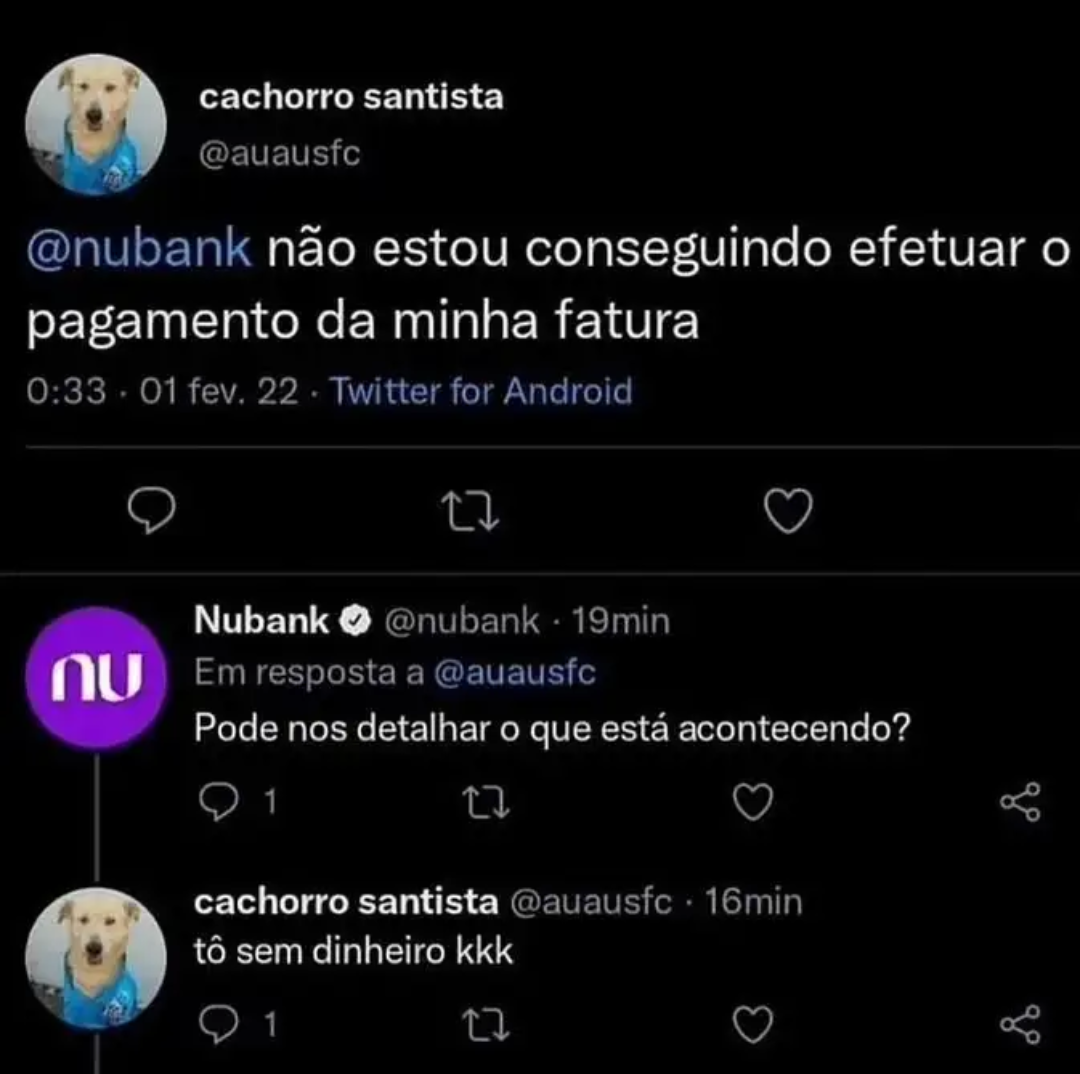The image size is (1080, 1074).
Task: Open the @nubank mention in main tweet
Action: pyautogui.click(x=138, y=250)
